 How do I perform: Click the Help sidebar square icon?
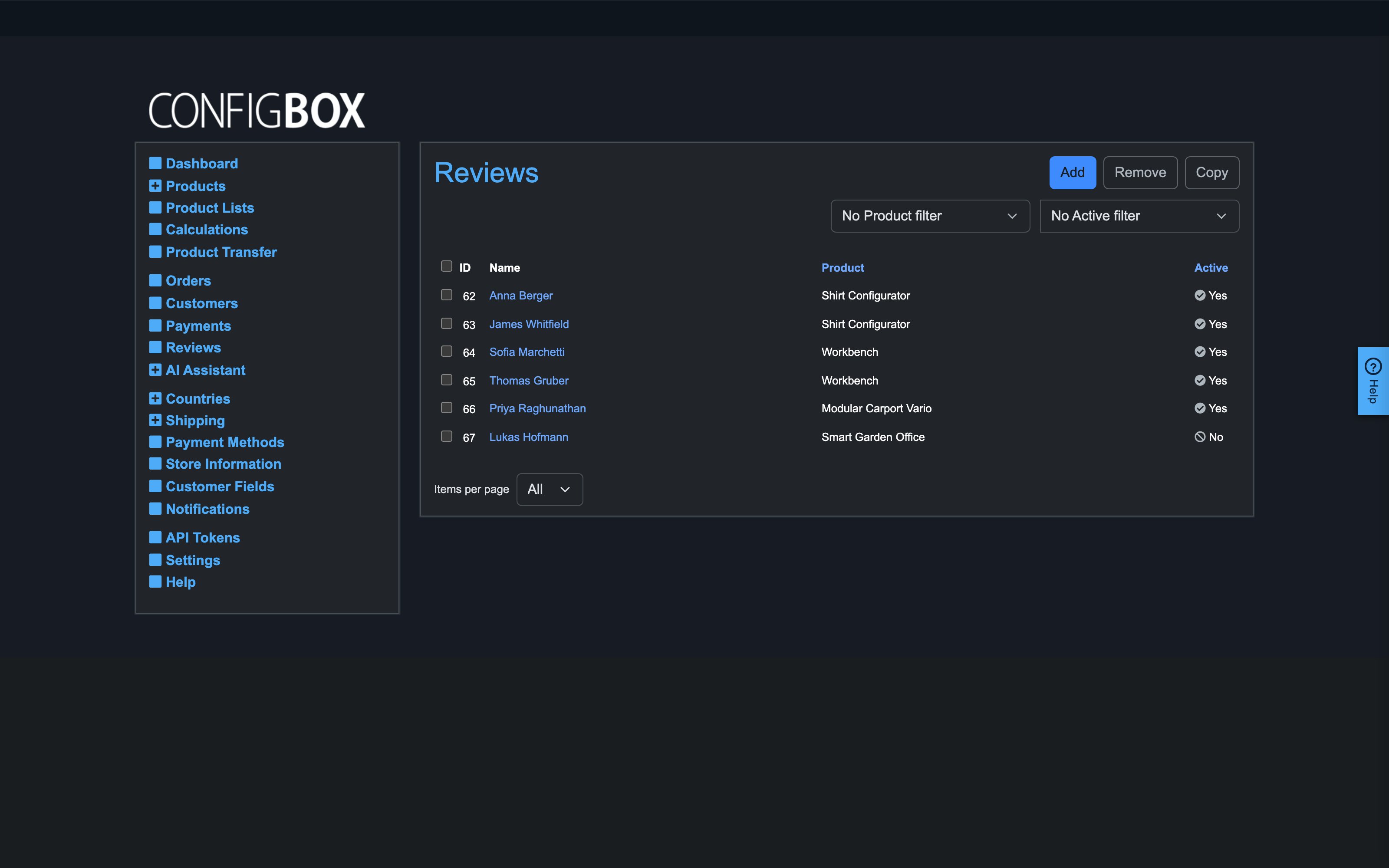tap(155, 582)
